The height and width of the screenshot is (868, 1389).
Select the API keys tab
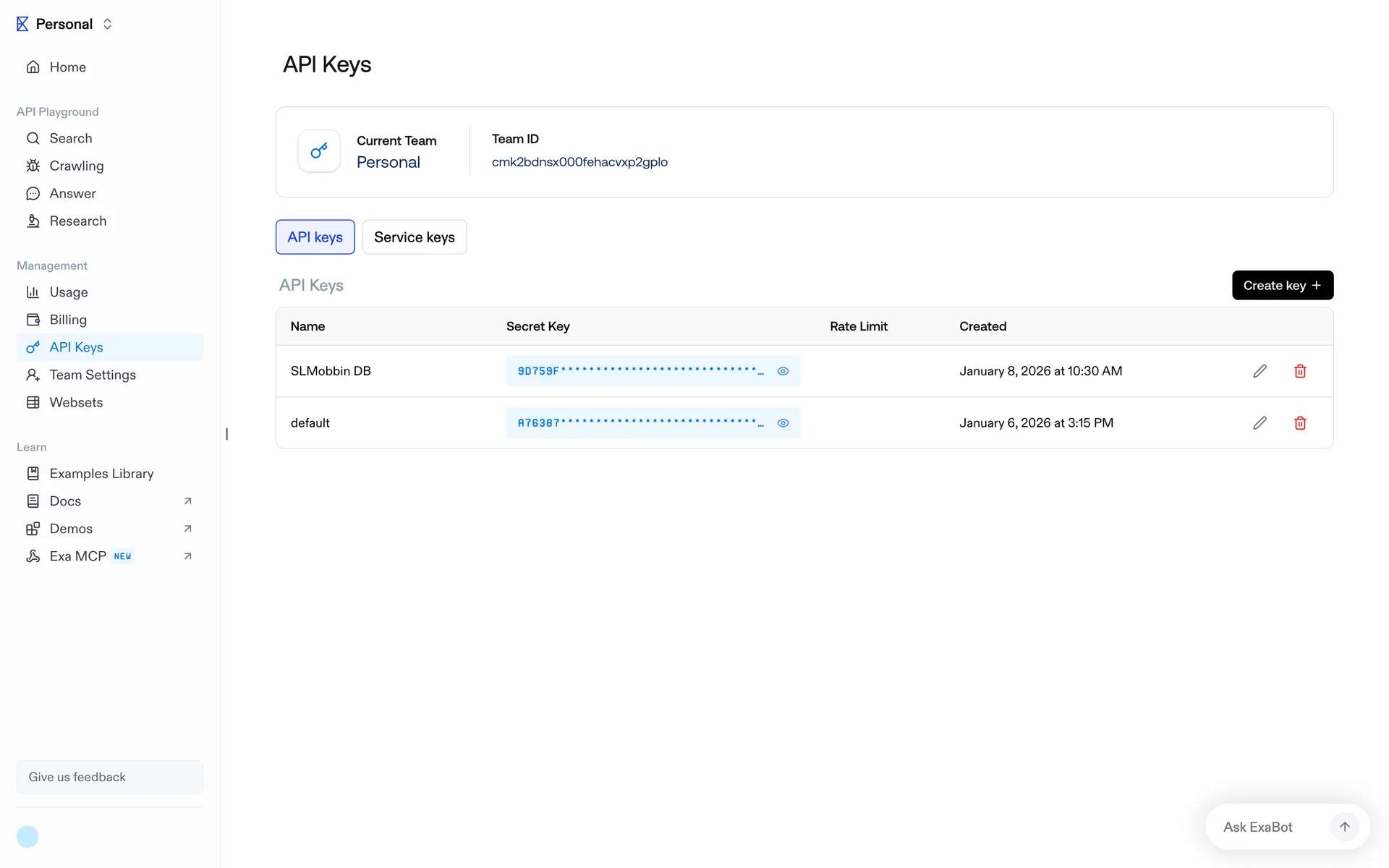(x=315, y=237)
